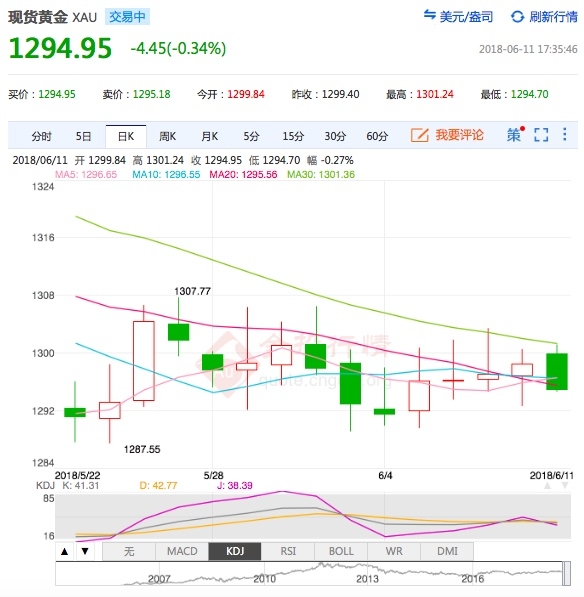
Task: Click the timeline range slider handle
Action: tap(566, 573)
